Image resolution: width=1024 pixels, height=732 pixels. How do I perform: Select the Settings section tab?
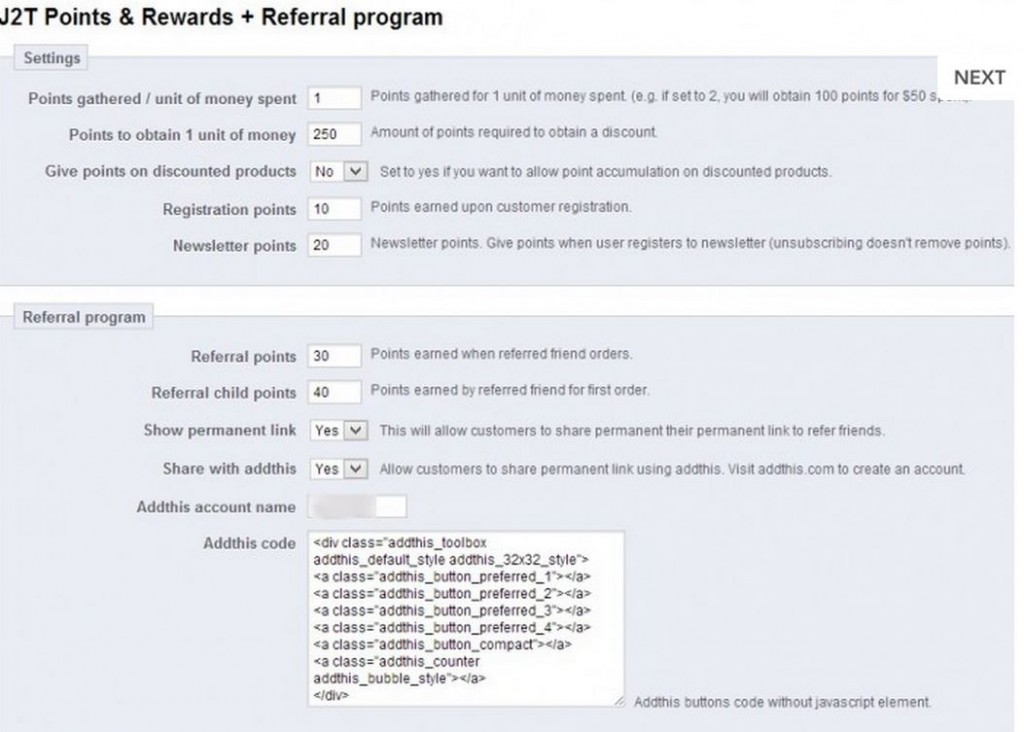coord(50,57)
